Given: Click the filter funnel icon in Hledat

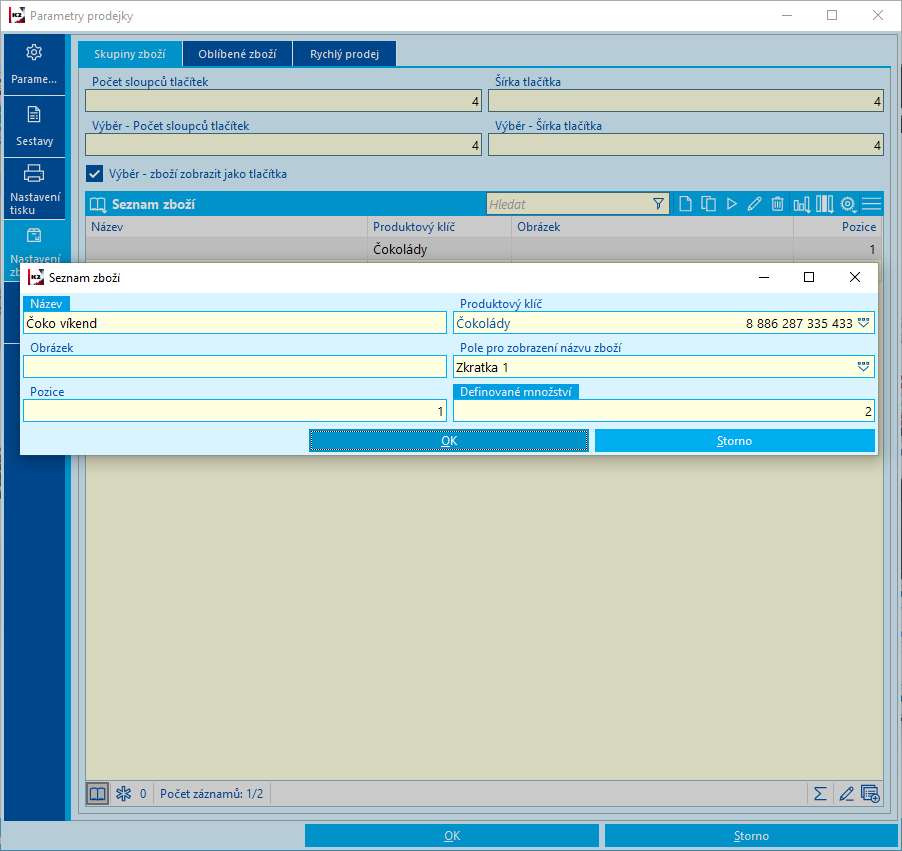Looking at the screenshot, I should pyautogui.click(x=658, y=204).
